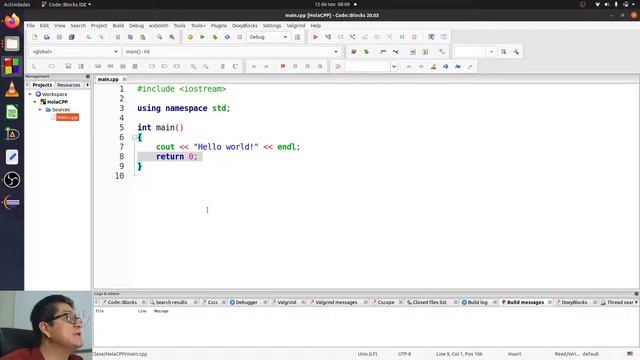Screen dimensions: 640x360
Task: Click the red Debug/Continue arrow icon
Action: [x=315, y=37]
